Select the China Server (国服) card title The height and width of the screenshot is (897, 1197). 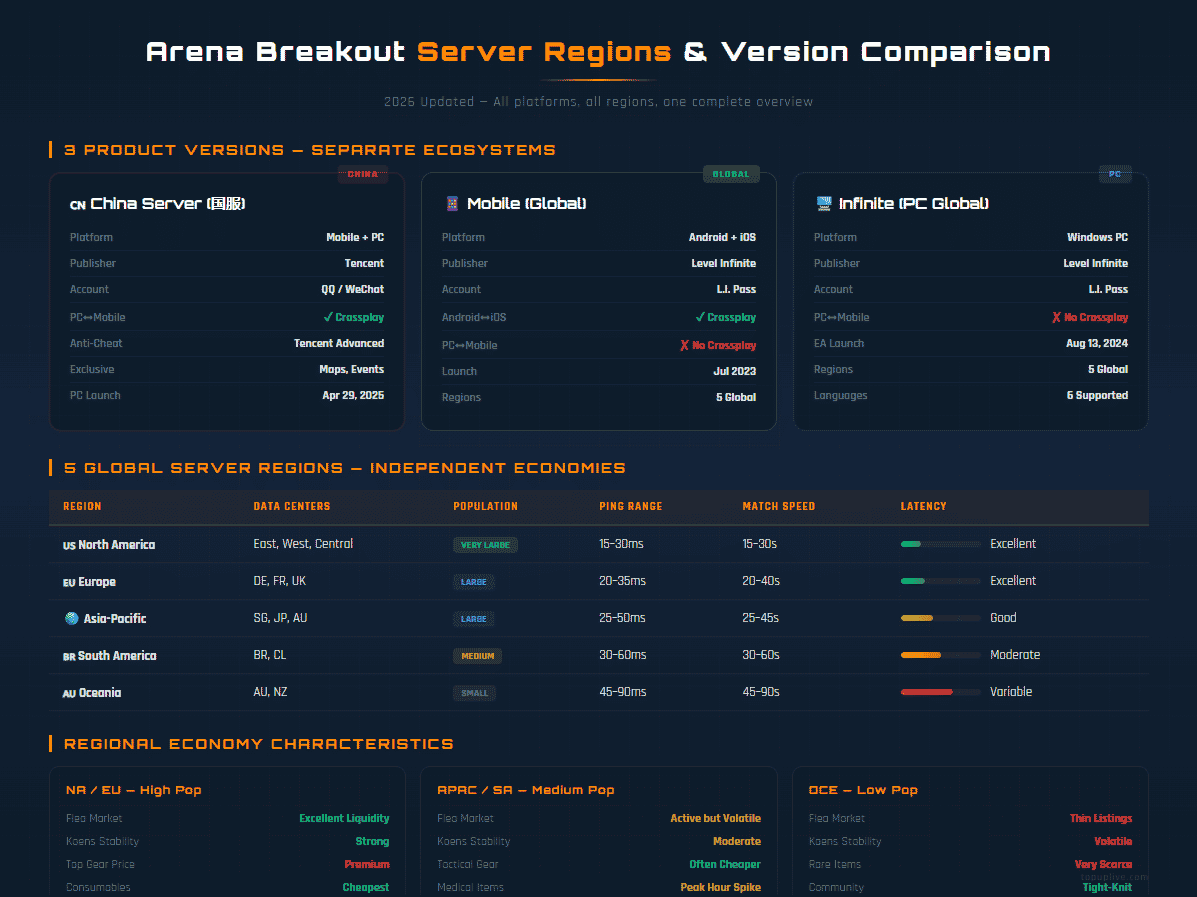click(168, 203)
